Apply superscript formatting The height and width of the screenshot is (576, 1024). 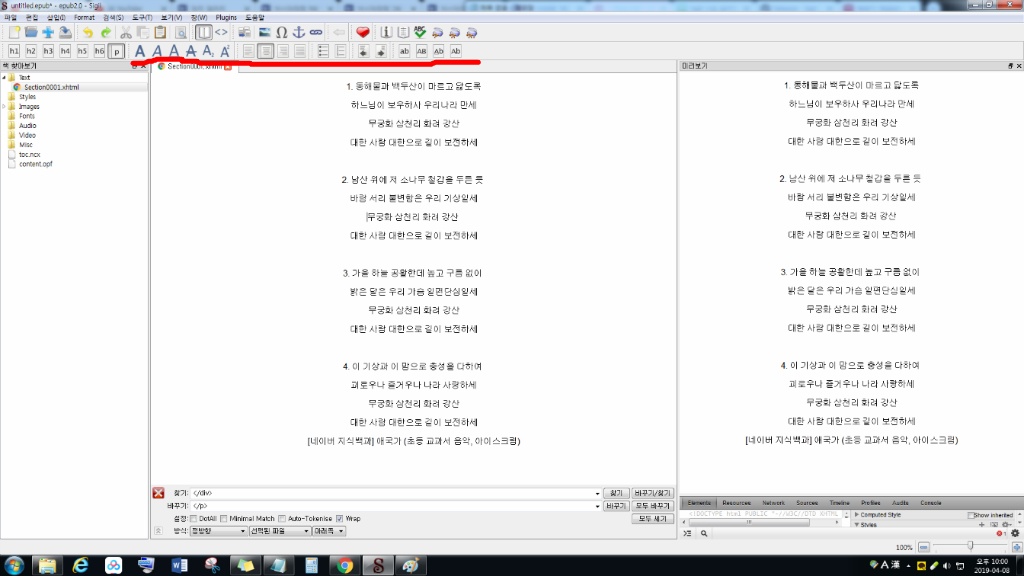(225, 51)
